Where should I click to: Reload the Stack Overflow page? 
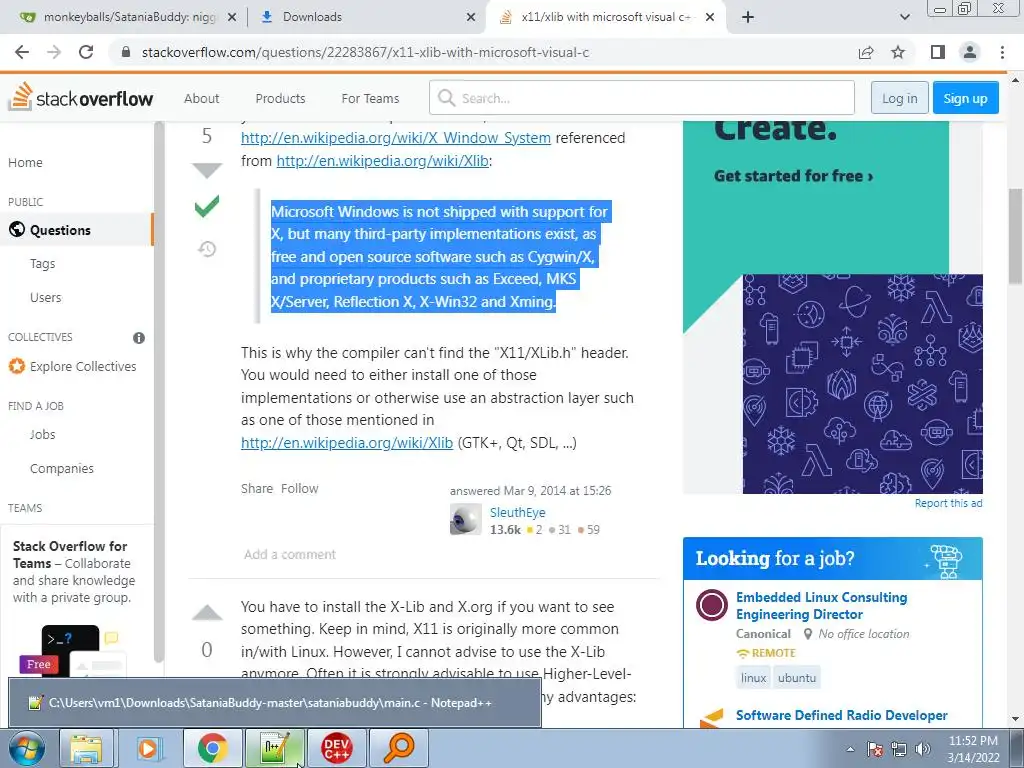coord(86,52)
